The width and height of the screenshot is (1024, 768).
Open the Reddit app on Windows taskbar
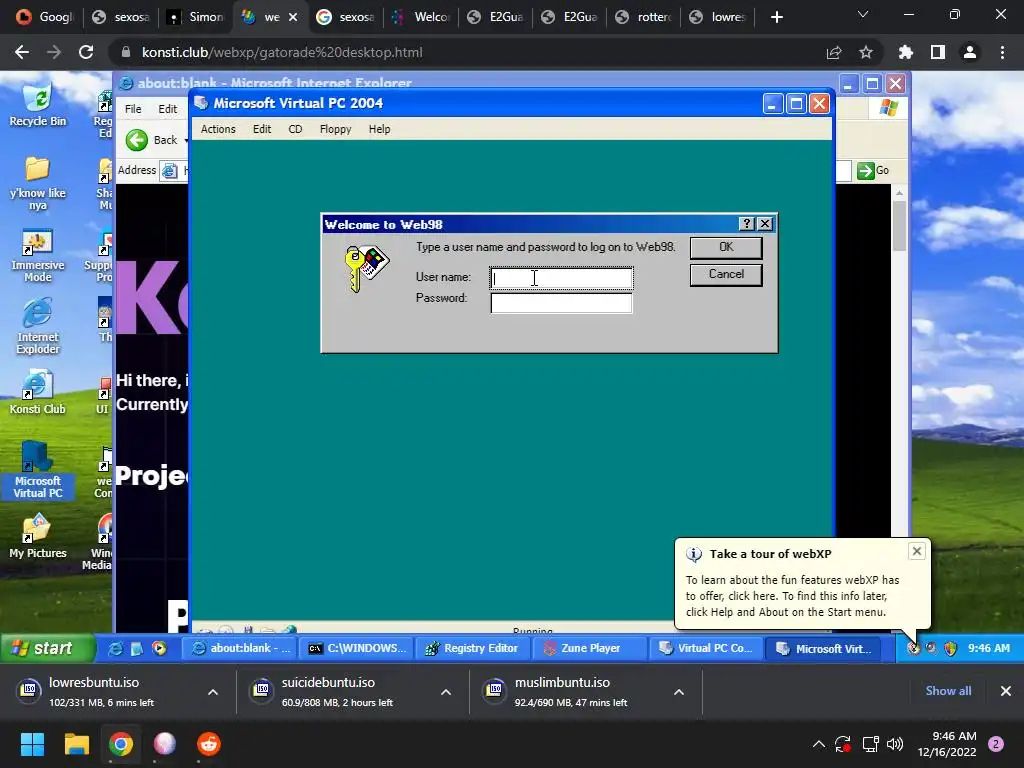pyautogui.click(x=209, y=744)
